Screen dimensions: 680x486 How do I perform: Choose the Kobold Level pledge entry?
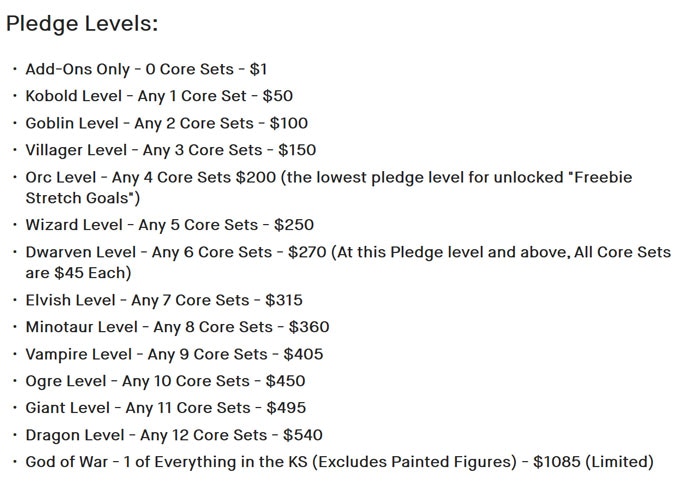159,96
